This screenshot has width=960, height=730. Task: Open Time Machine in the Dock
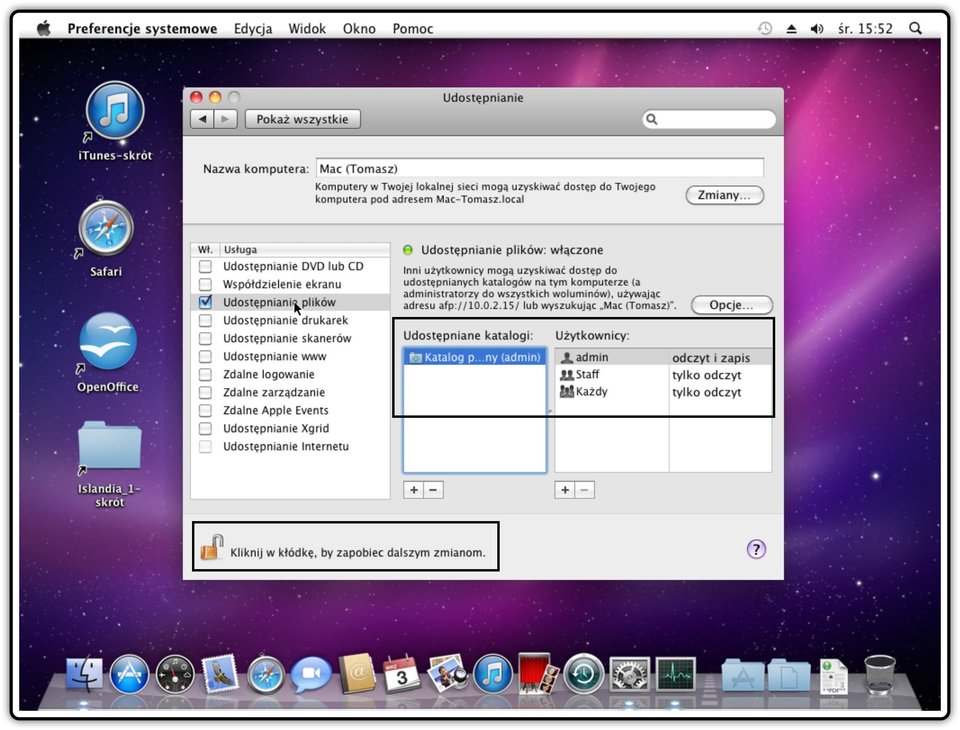583,674
